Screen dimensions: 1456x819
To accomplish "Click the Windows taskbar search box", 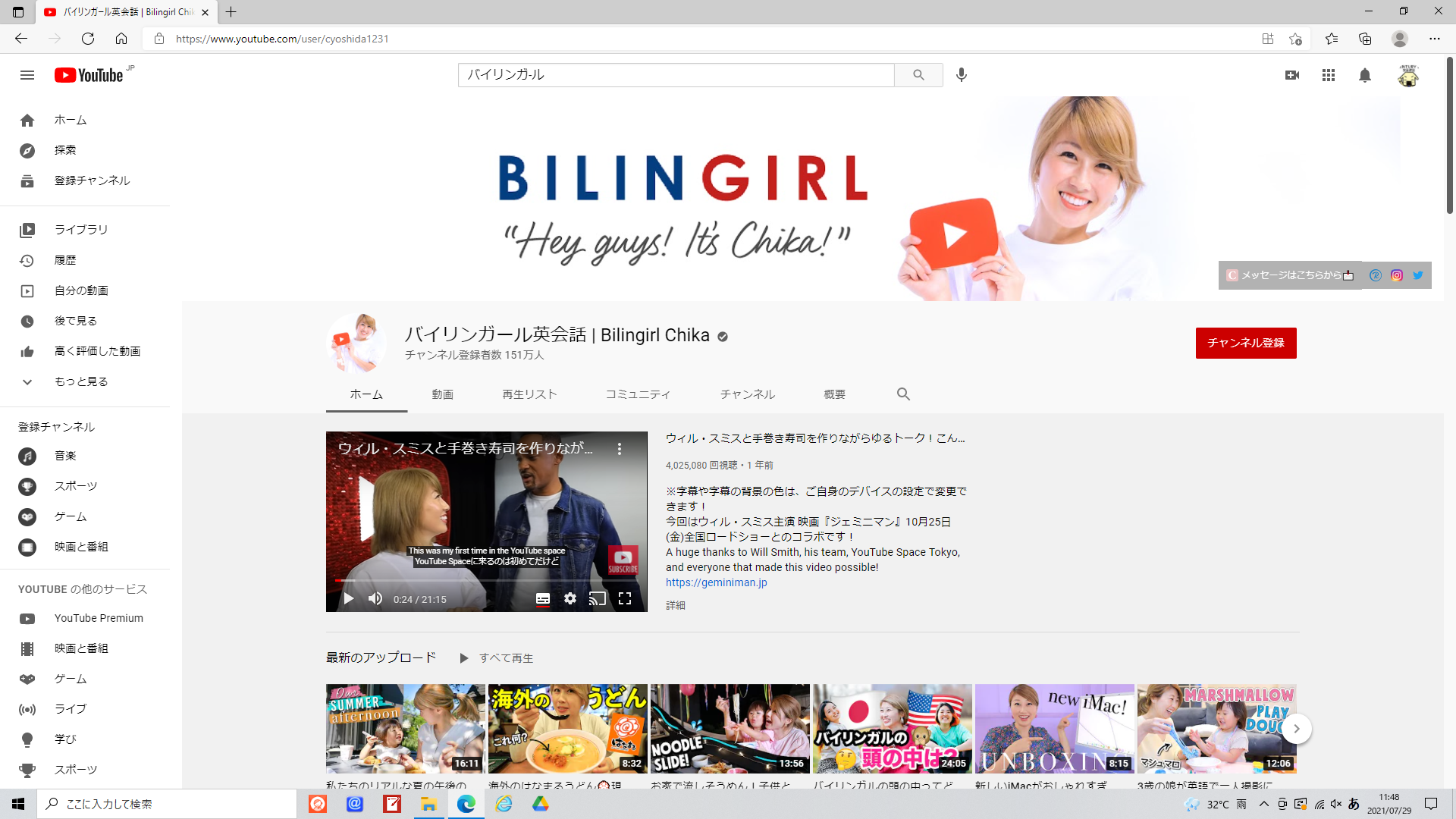I will coord(167,804).
